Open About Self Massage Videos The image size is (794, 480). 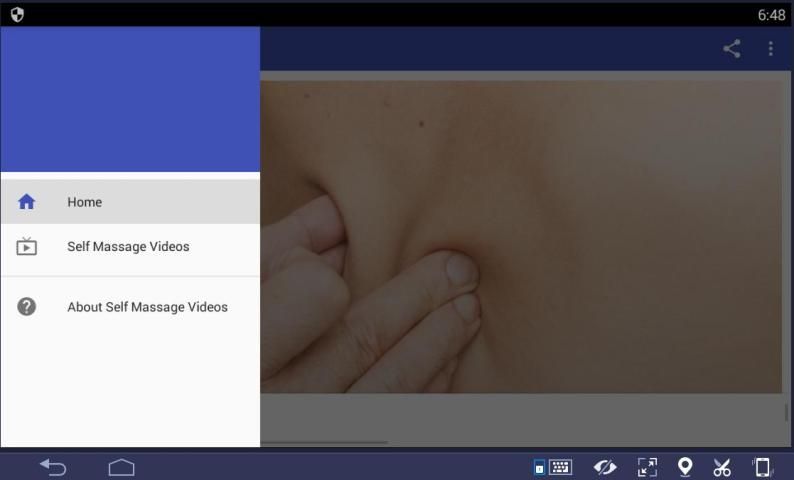[x=147, y=307]
